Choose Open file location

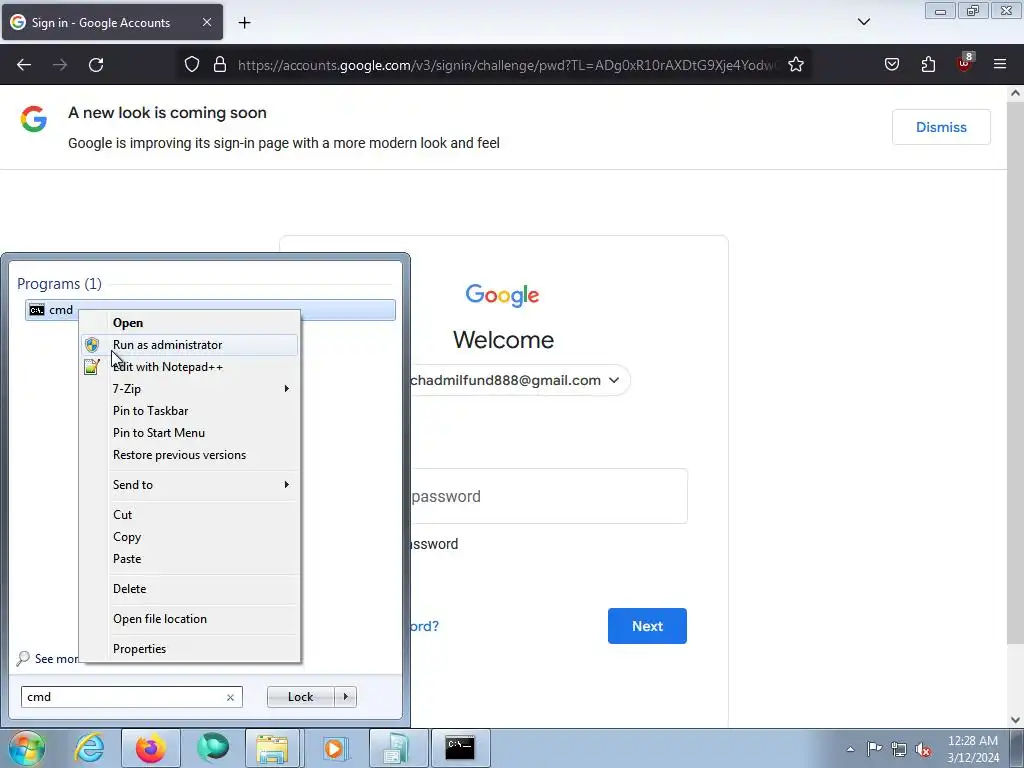pos(189,619)
